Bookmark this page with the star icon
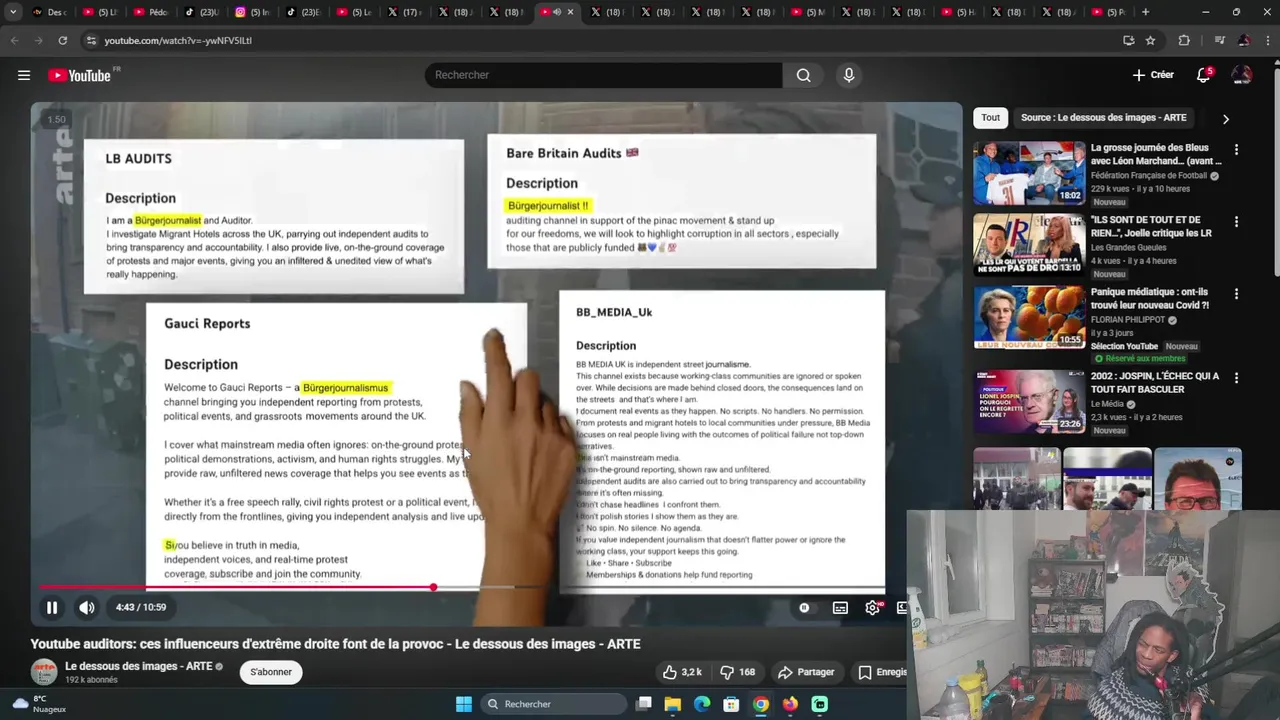Image resolution: width=1280 pixels, height=720 pixels. (1150, 40)
